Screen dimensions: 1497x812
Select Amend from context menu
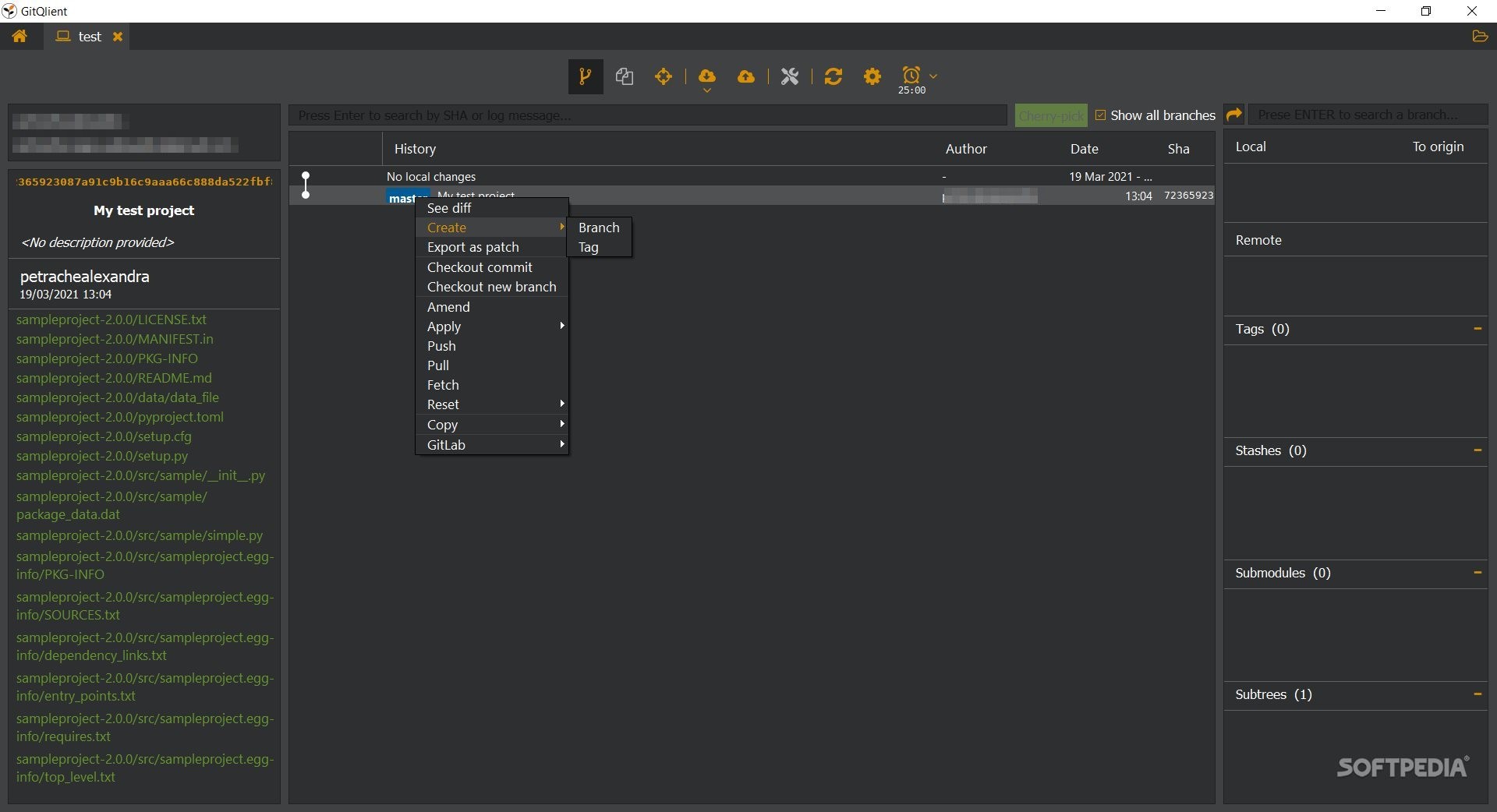pyautogui.click(x=491, y=307)
